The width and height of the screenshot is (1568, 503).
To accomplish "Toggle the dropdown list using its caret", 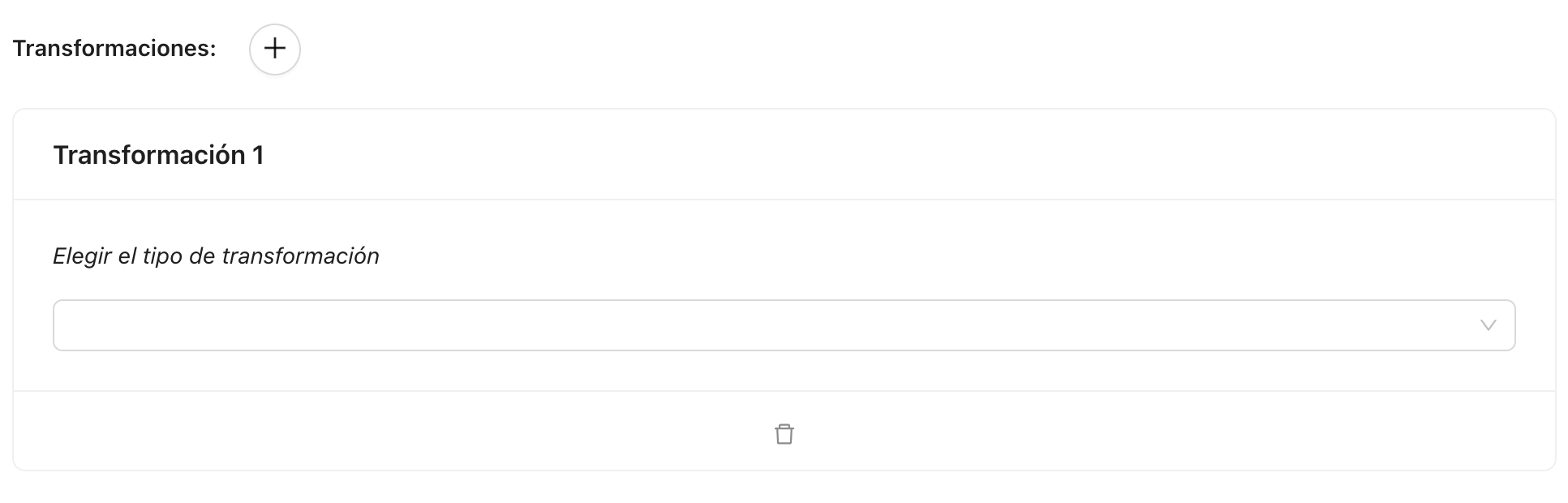I will (1488, 325).
